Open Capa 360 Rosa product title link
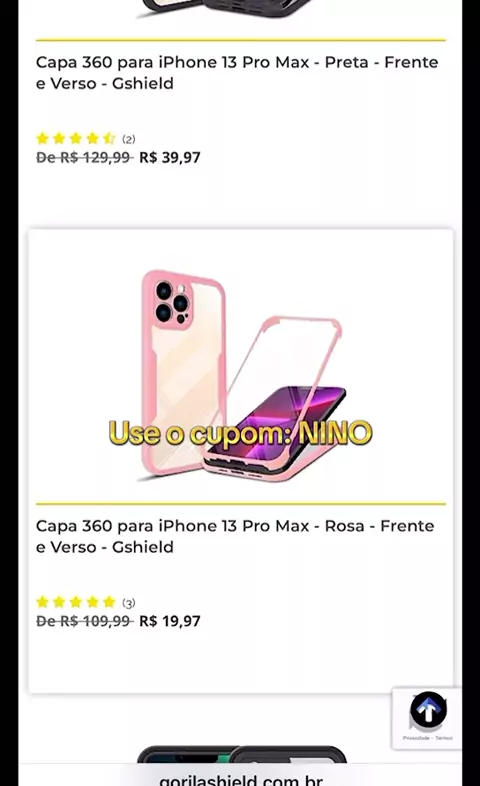Image resolution: width=480 pixels, height=786 pixels. pos(235,536)
